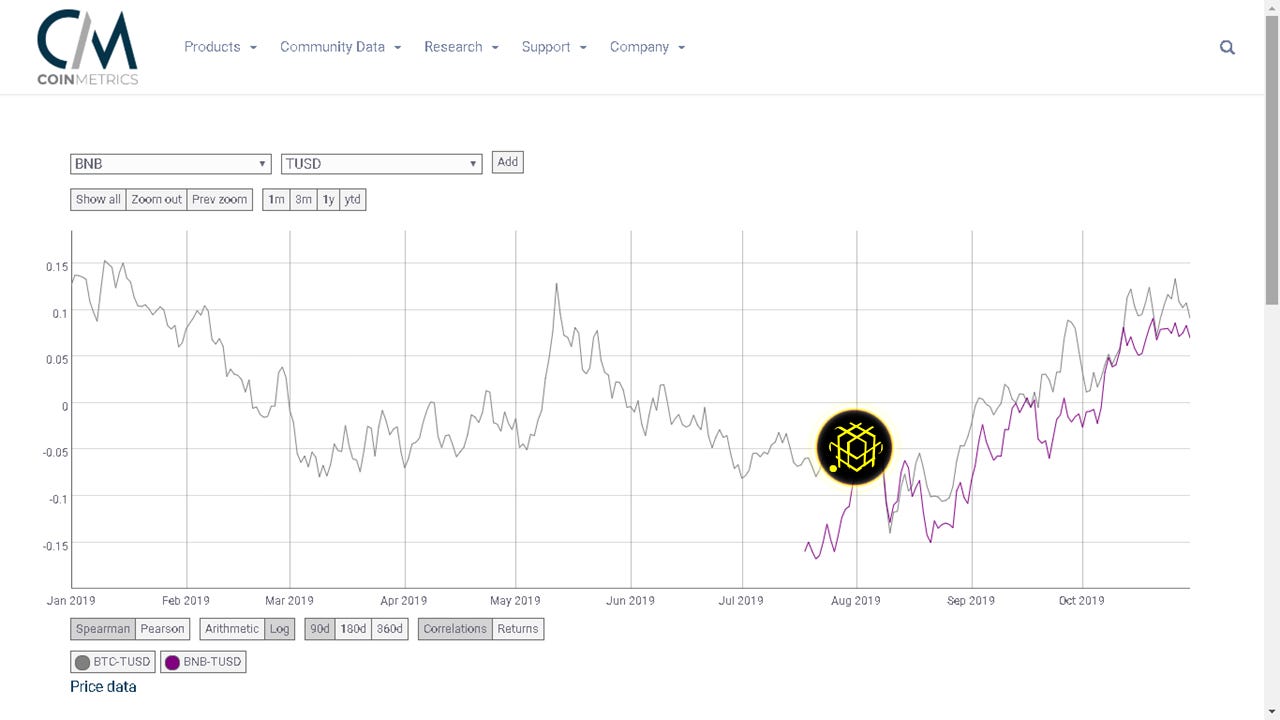Click the Oct 2019 x-axis label

[x=1081, y=601]
